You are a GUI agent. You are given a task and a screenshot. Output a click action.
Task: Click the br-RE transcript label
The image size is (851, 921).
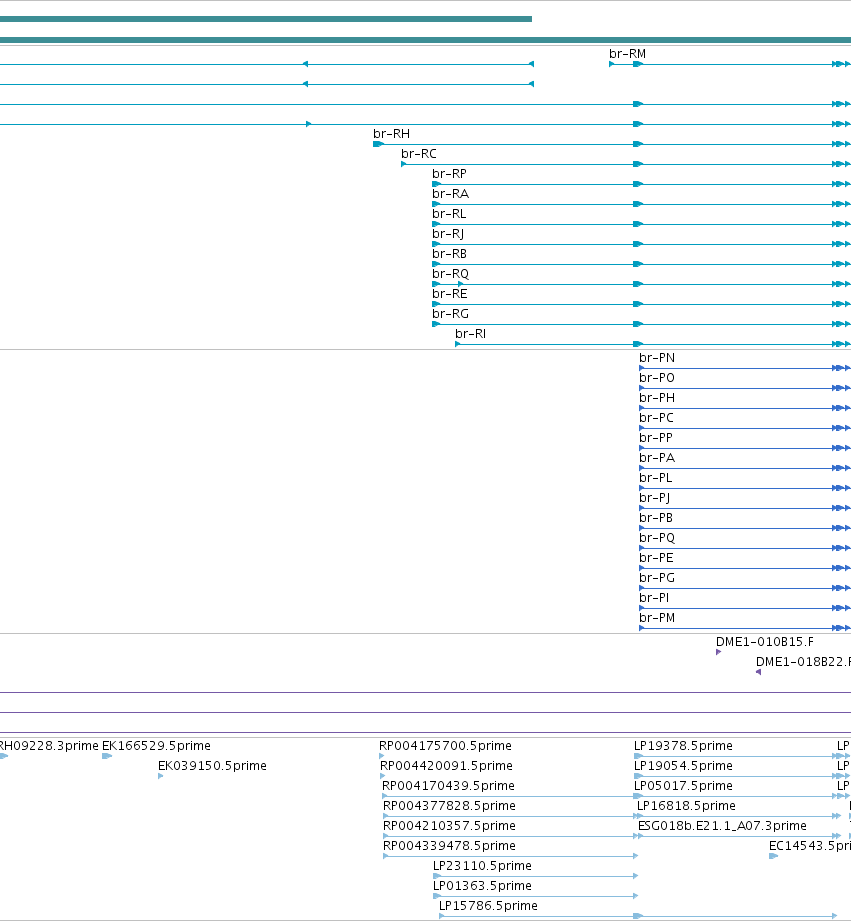click(x=450, y=294)
